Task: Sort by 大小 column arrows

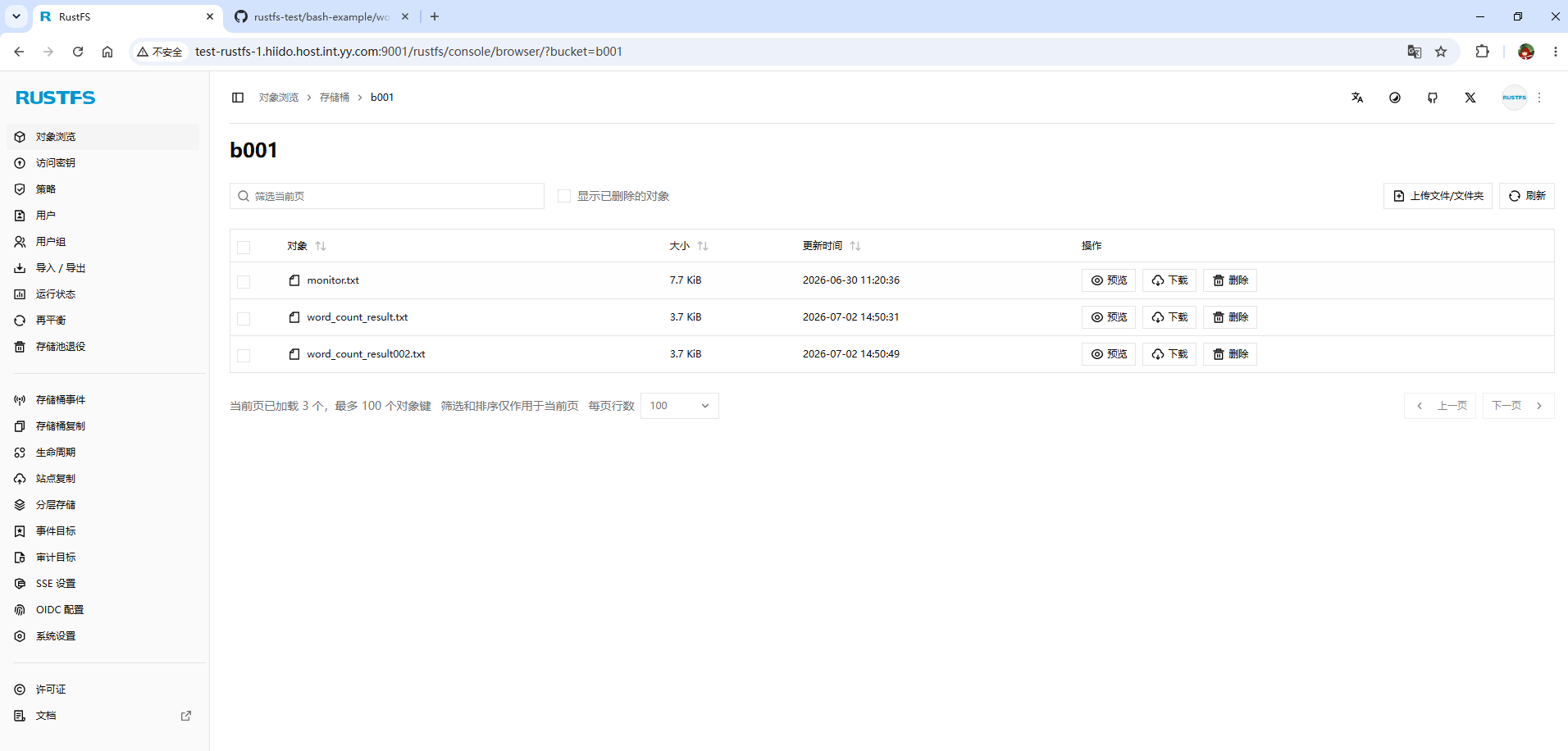Action: click(703, 246)
